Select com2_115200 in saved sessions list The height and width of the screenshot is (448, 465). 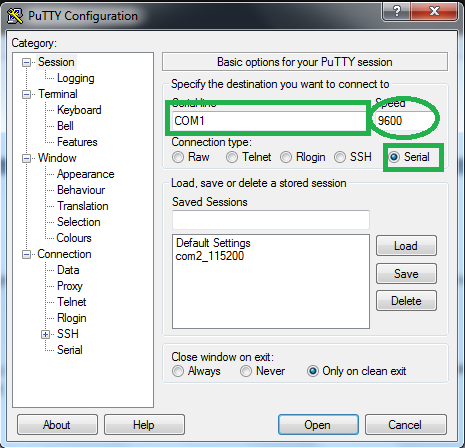(x=210, y=256)
